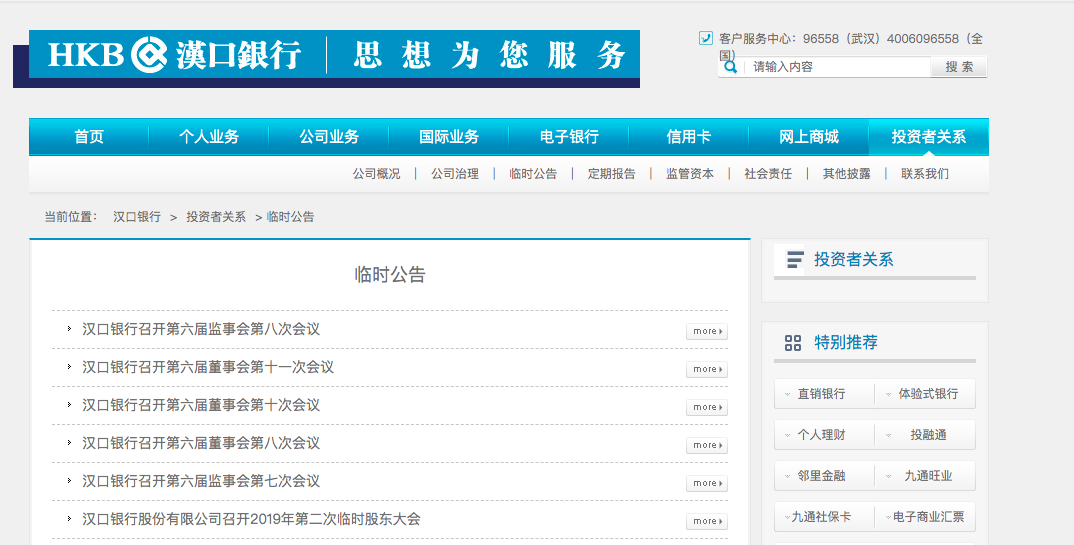This screenshot has width=1074, height=545.
Task: Click the magnifier icon in search box
Action: 730,67
